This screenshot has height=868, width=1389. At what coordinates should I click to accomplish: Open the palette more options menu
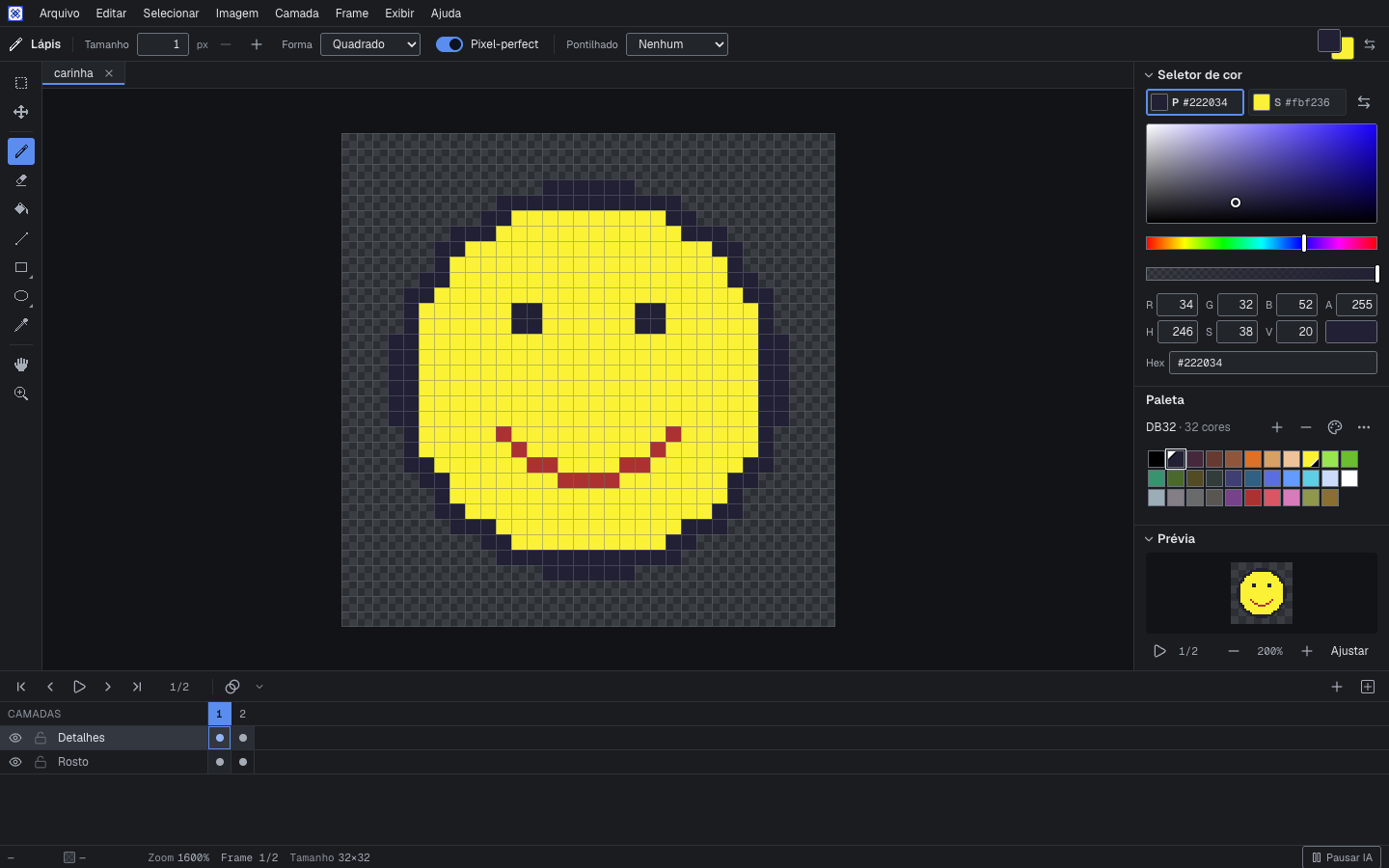point(1364,427)
